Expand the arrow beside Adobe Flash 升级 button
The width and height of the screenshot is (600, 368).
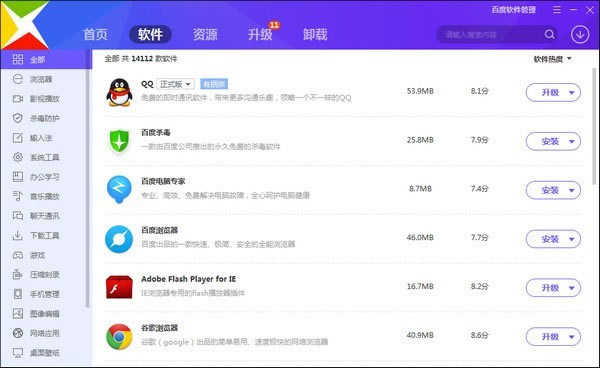pos(571,288)
